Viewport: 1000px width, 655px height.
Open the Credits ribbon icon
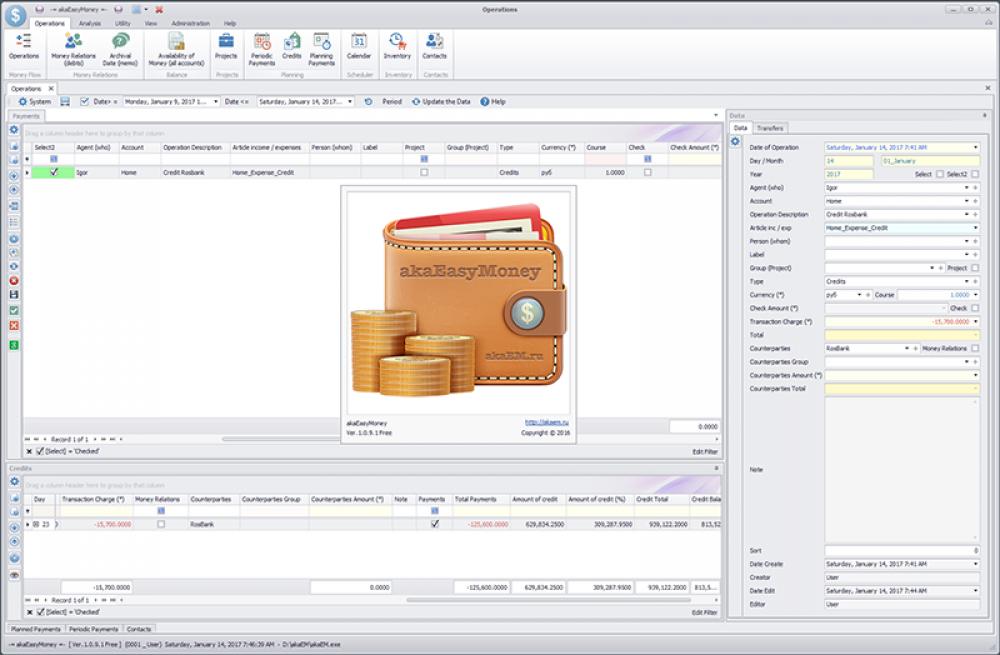pos(291,45)
